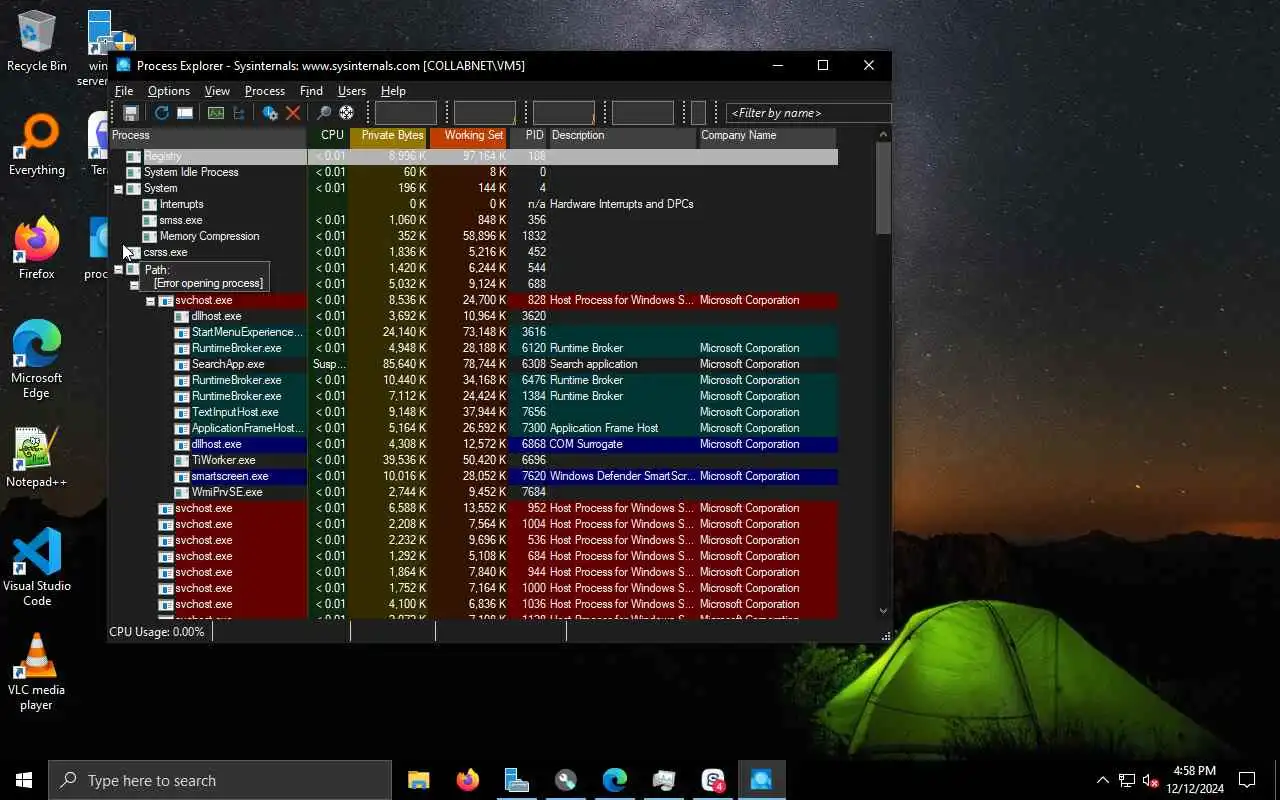Click the magnifier Find Handle or DLL icon
This screenshot has height=800, width=1280.
(323, 113)
